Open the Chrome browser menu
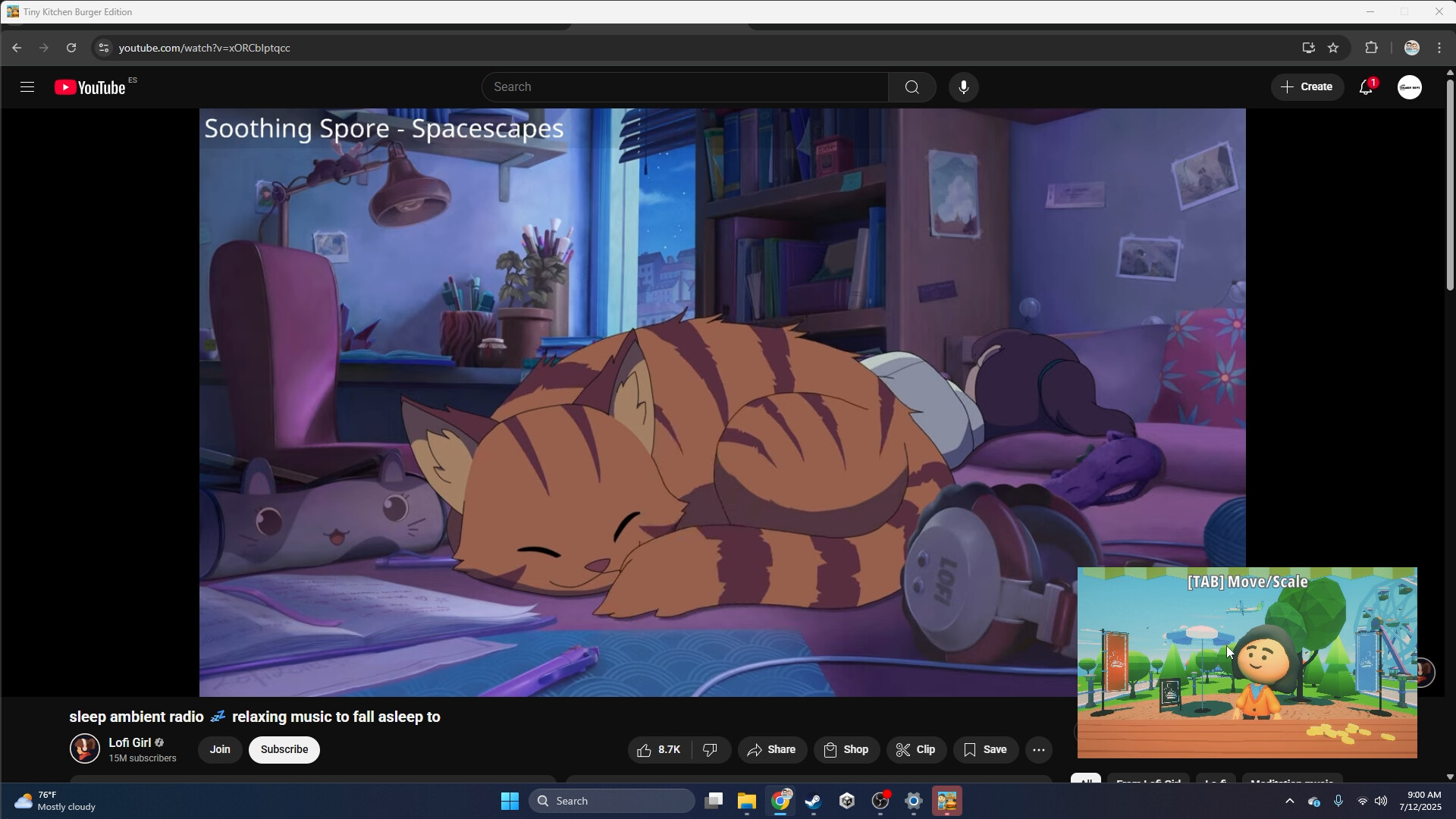This screenshot has height=819, width=1456. [x=1439, y=47]
